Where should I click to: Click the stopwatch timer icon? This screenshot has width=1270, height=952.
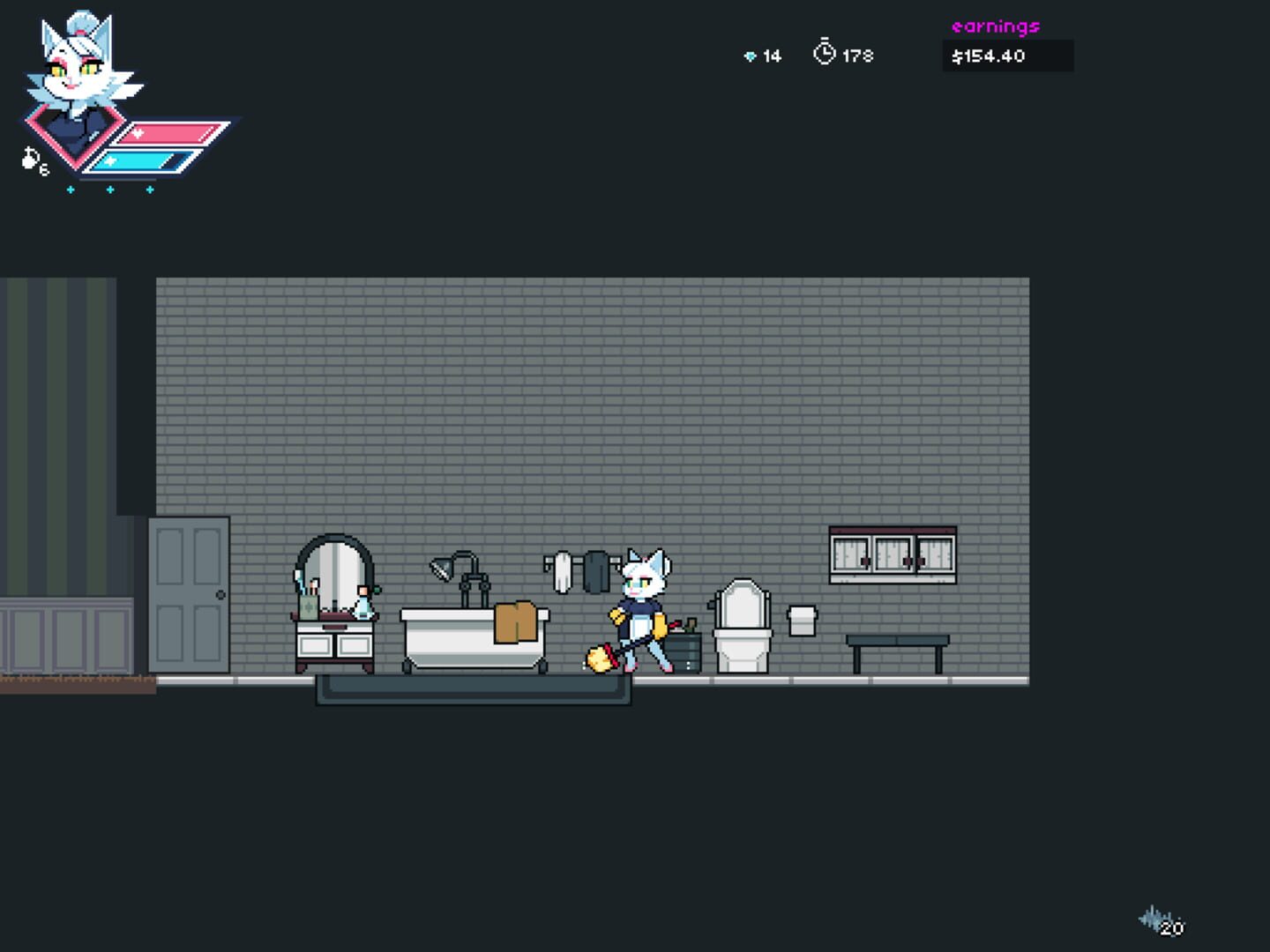pos(824,53)
